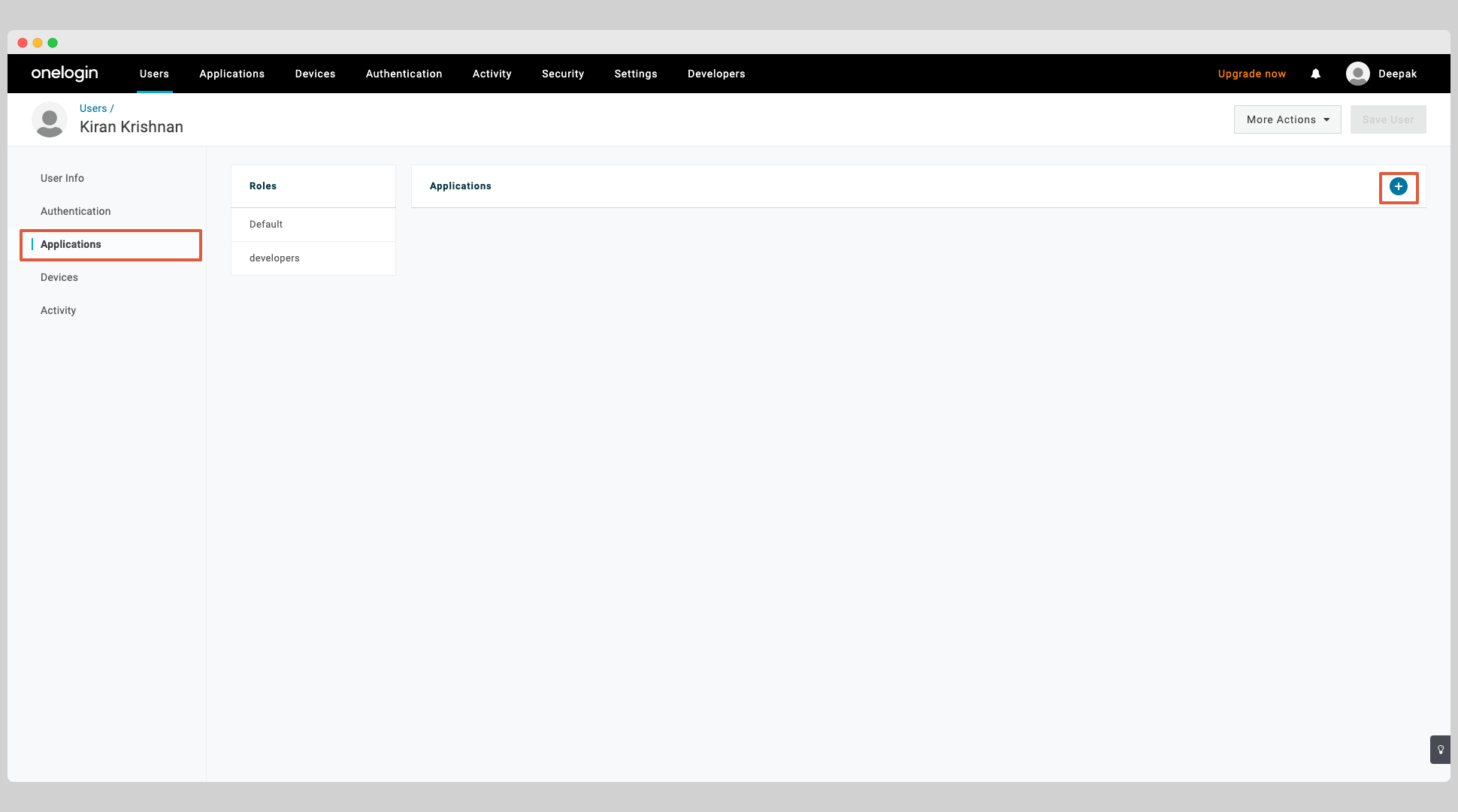Click the Users breadcrumb link
1458x812 pixels.
point(92,108)
